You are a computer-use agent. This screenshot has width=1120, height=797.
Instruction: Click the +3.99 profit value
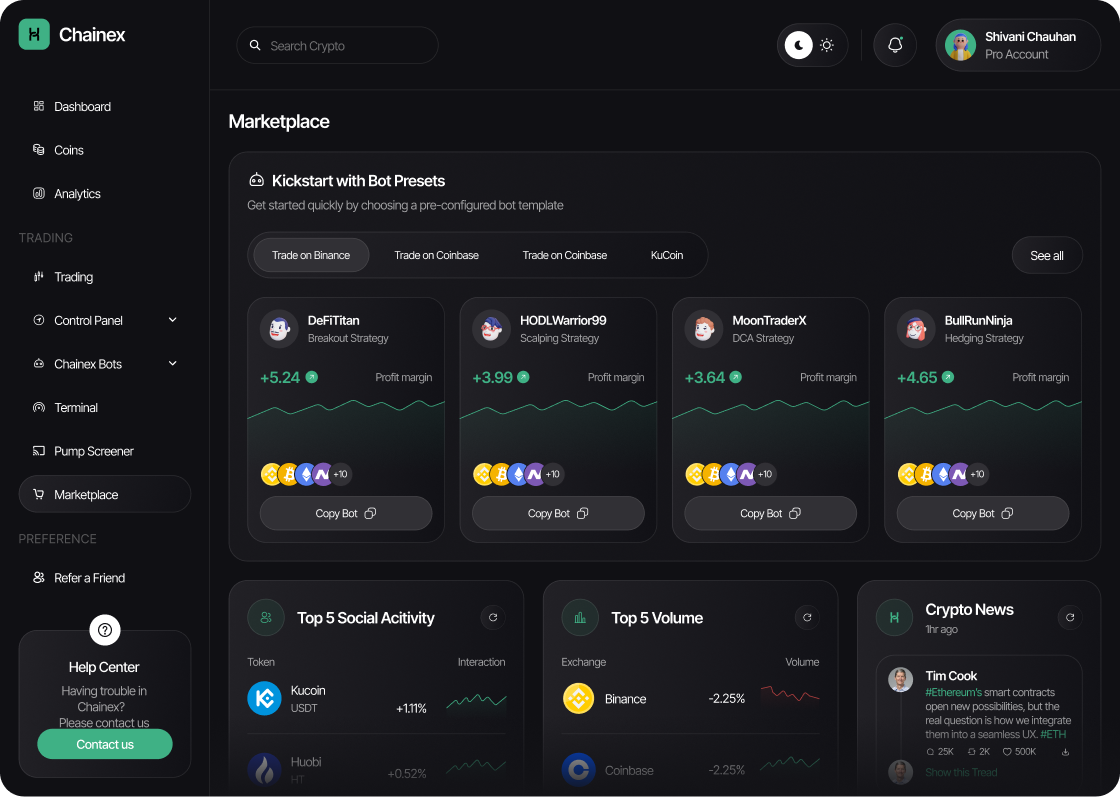click(x=493, y=377)
